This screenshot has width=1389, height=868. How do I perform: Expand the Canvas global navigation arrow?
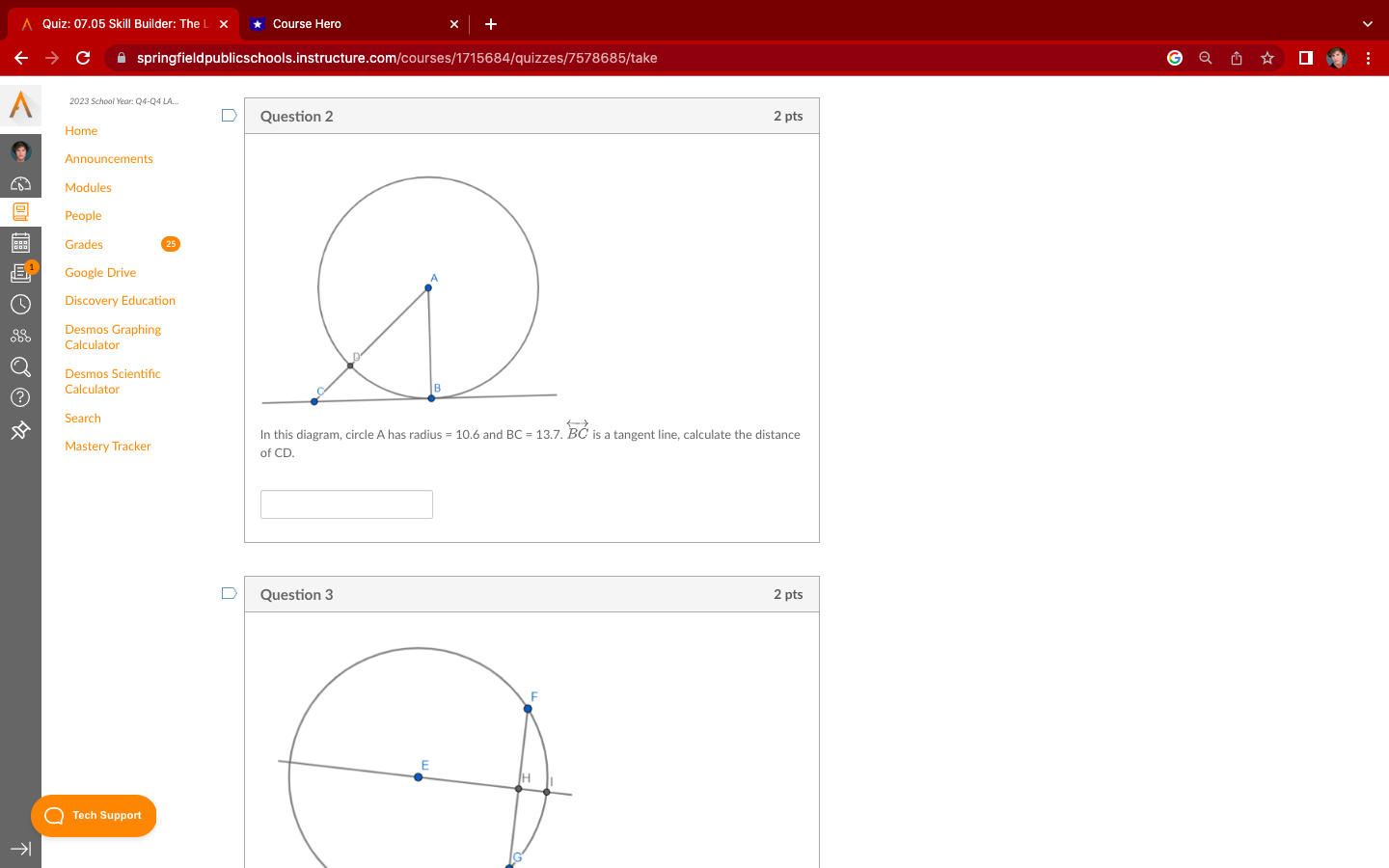[x=20, y=849]
